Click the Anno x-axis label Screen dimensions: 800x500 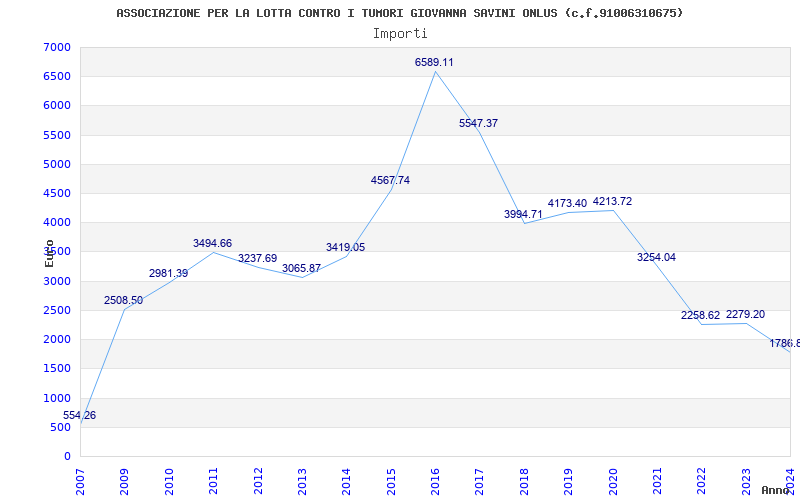[775, 490]
